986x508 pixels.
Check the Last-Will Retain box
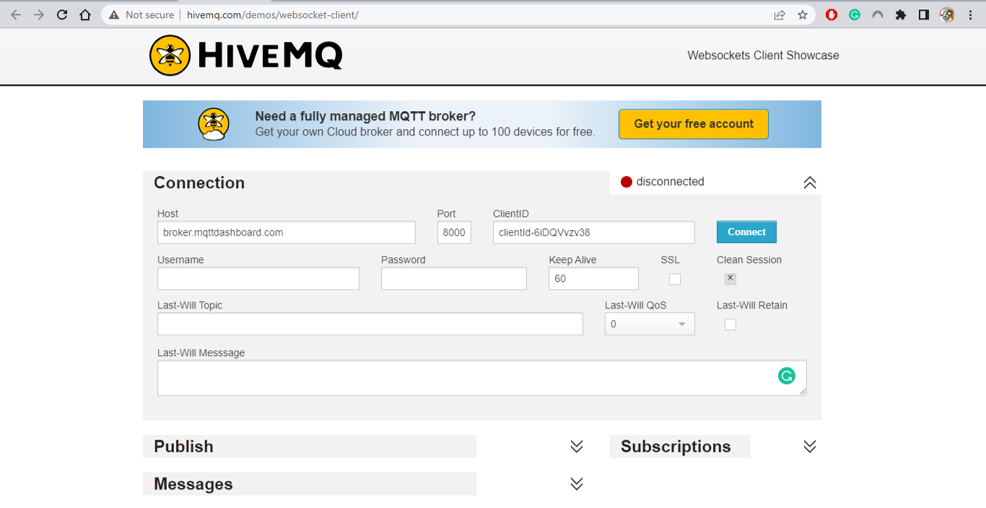pyautogui.click(x=730, y=324)
